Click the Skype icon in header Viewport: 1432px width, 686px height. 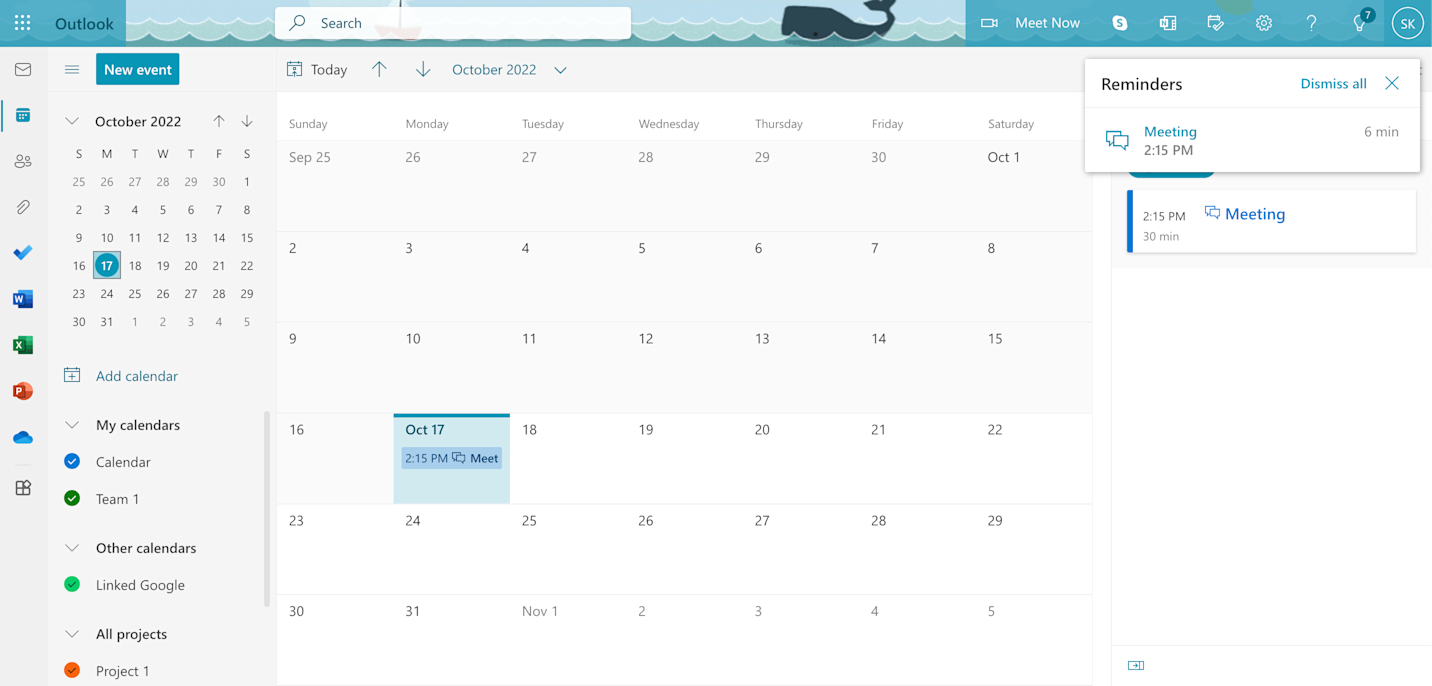pyautogui.click(x=1120, y=23)
